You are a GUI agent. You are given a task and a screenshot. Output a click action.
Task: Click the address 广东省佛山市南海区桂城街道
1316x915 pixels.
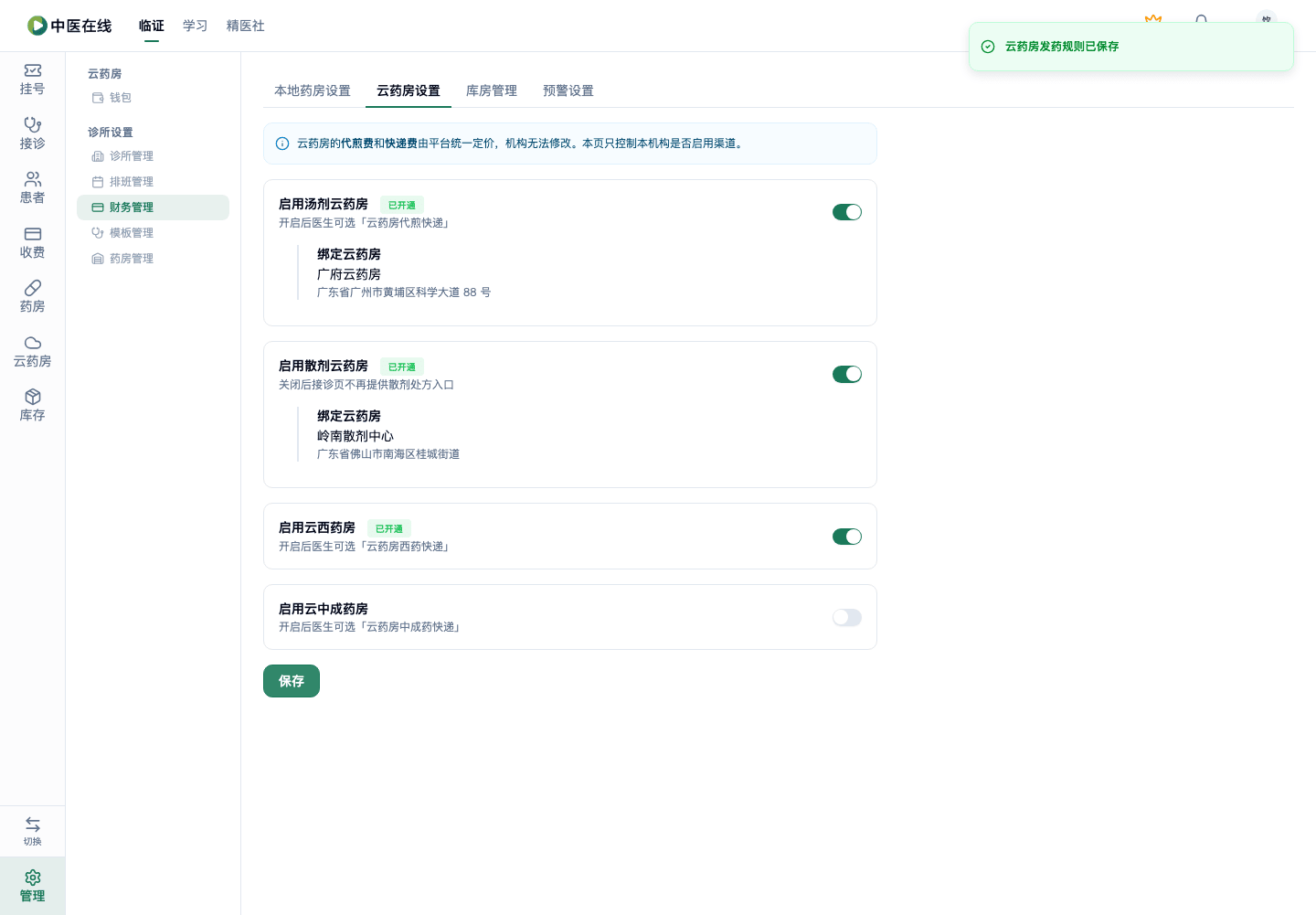[388, 454]
